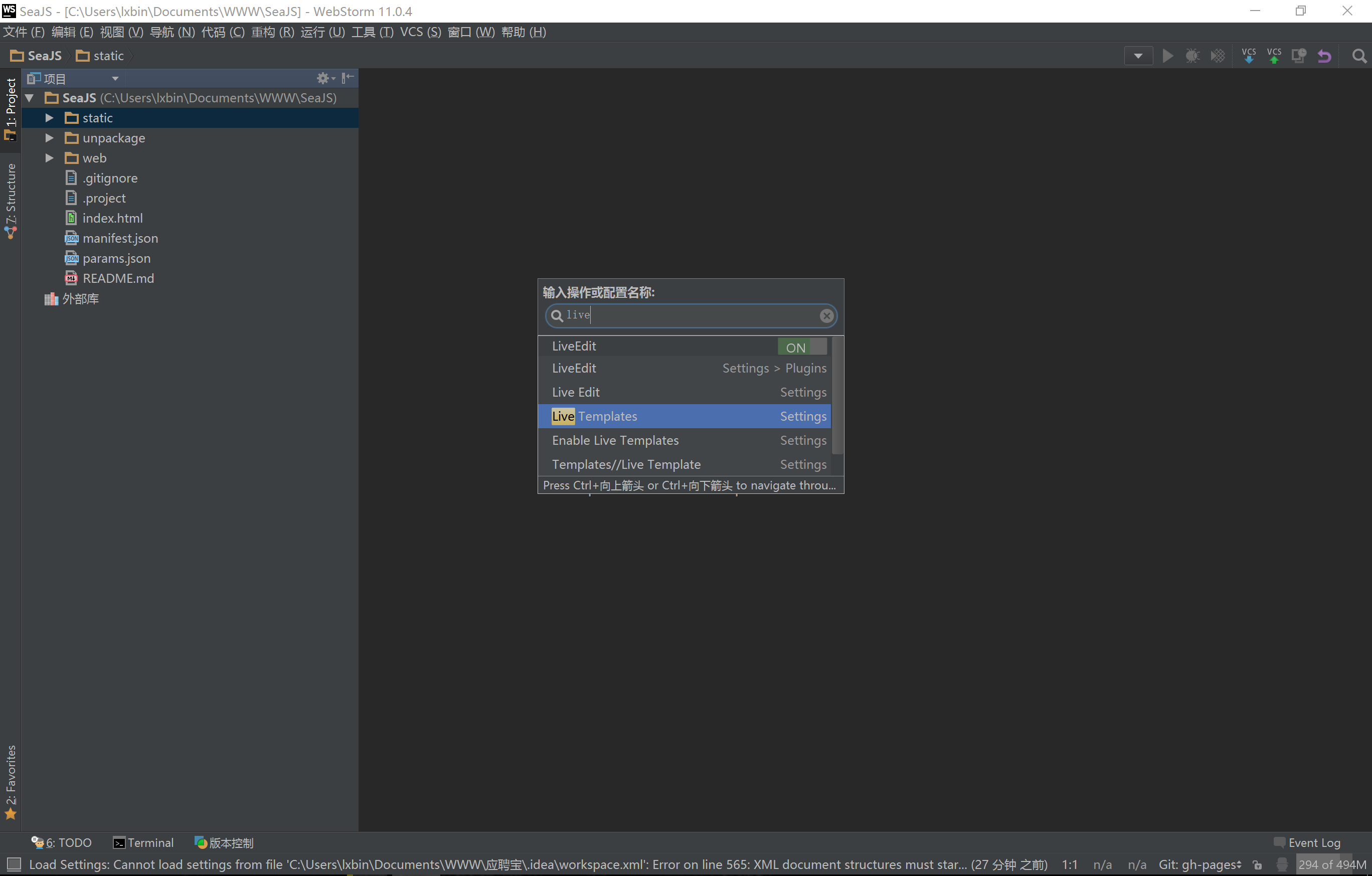Image resolution: width=1372 pixels, height=876 pixels.
Task: Click the External Libraries (外部库) icon
Action: coord(51,298)
